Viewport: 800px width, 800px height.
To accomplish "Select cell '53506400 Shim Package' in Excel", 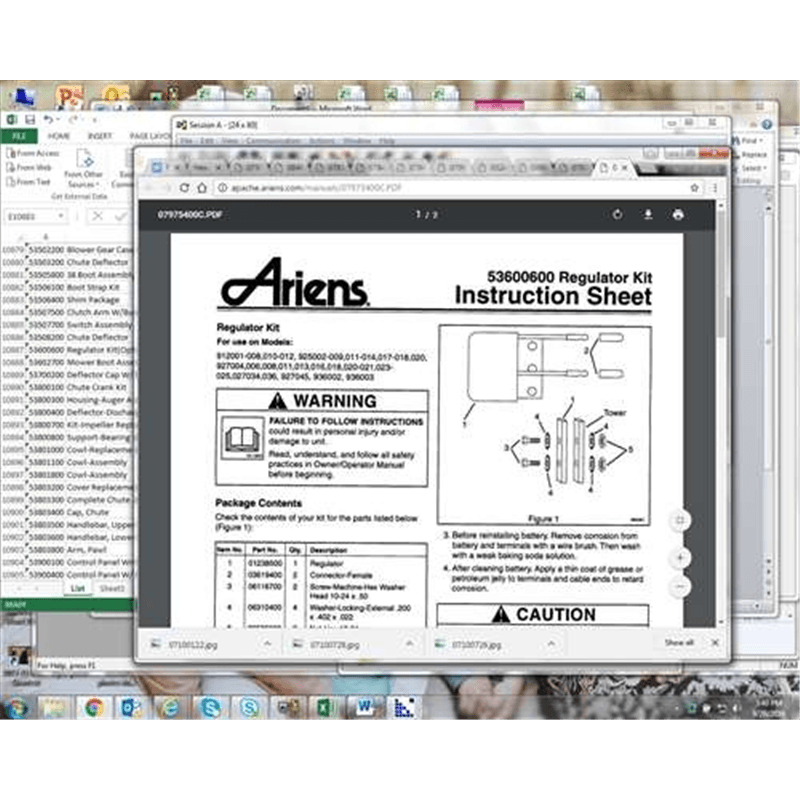I will click(x=74, y=299).
